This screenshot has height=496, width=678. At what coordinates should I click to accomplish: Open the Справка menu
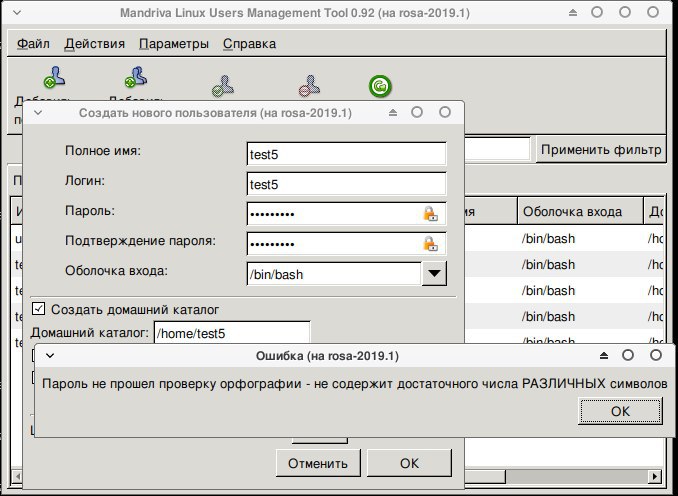pos(249,44)
